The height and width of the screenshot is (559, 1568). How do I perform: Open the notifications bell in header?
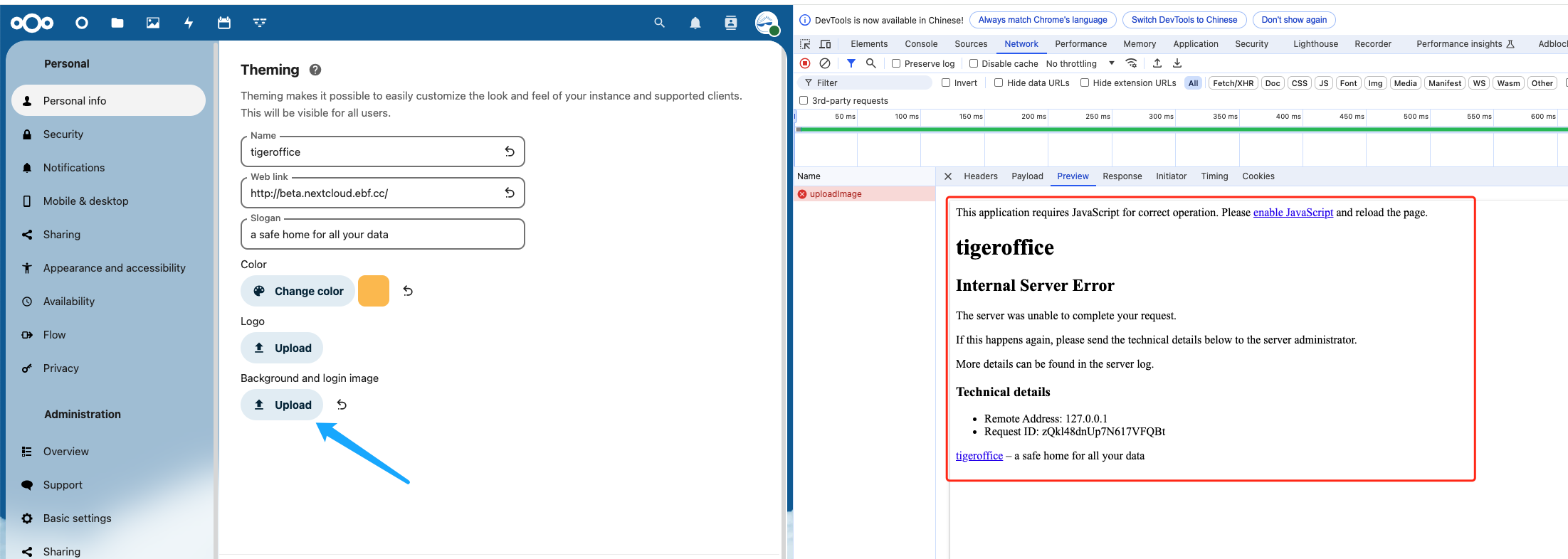click(x=695, y=23)
